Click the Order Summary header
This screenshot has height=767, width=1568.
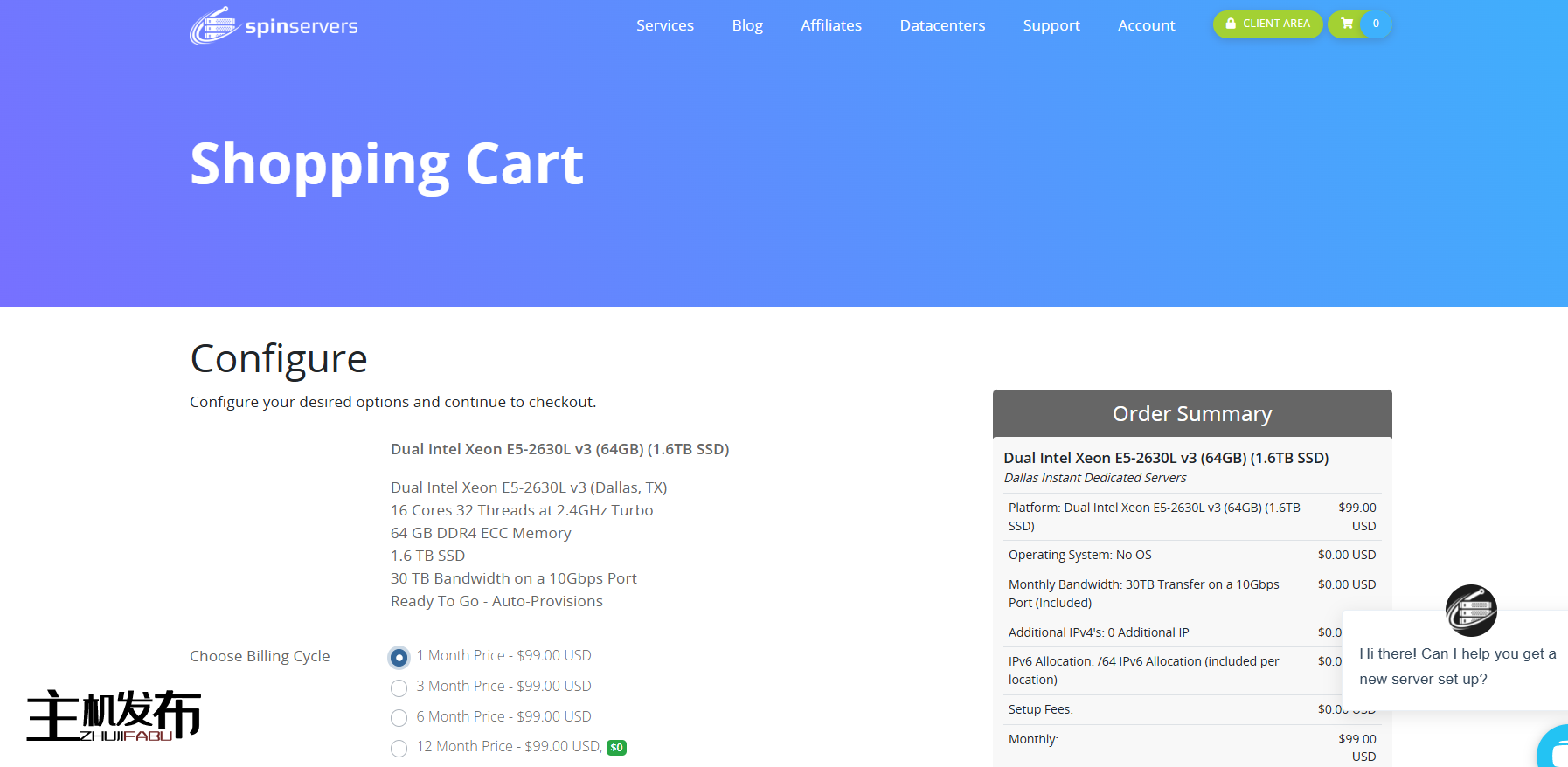tap(1191, 413)
